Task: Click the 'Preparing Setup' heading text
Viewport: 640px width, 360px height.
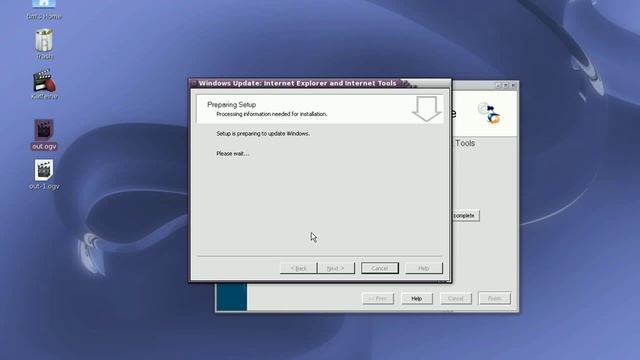Action: (x=231, y=104)
